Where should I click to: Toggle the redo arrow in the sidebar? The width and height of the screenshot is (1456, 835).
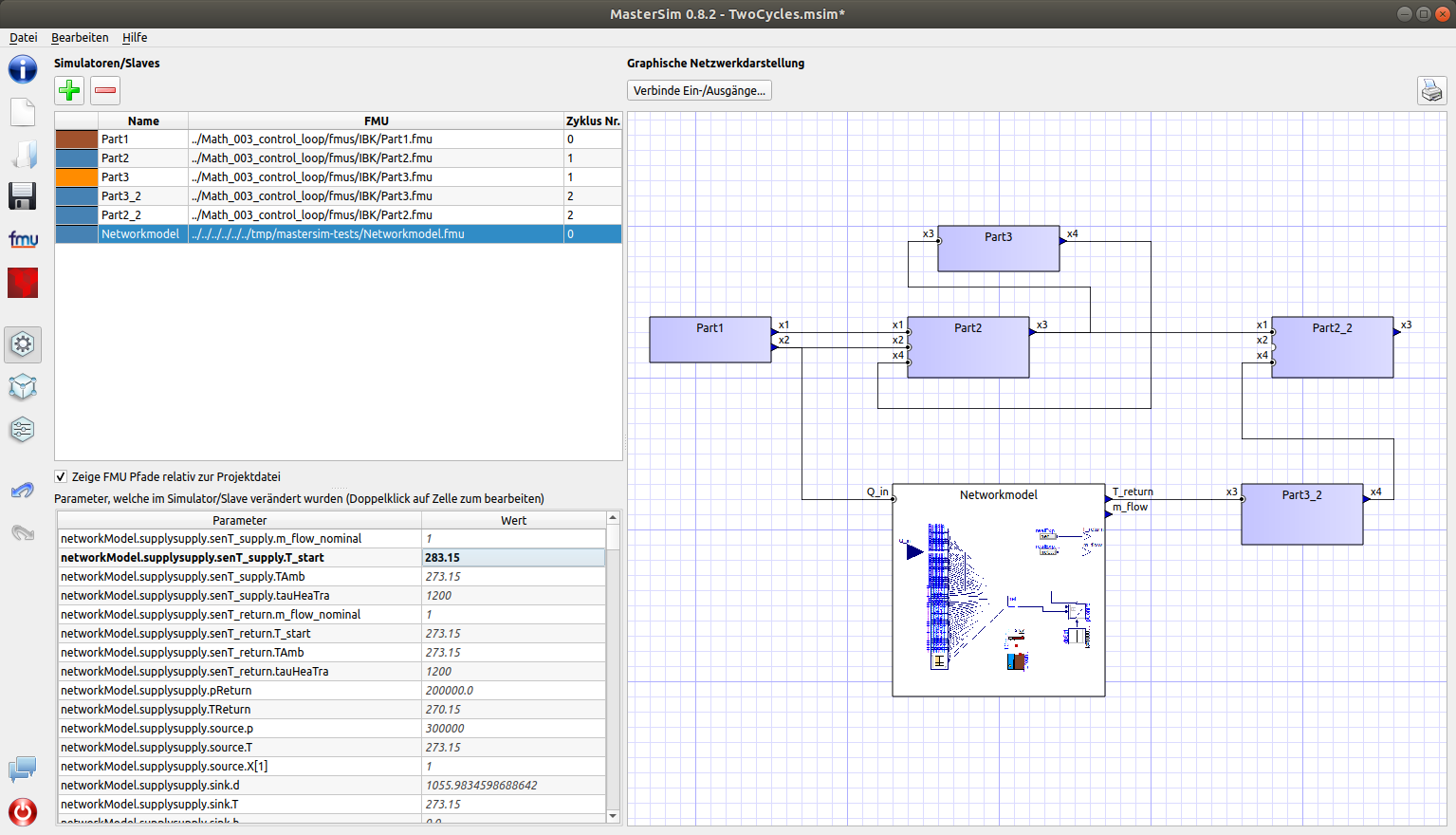tap(22, 532)
